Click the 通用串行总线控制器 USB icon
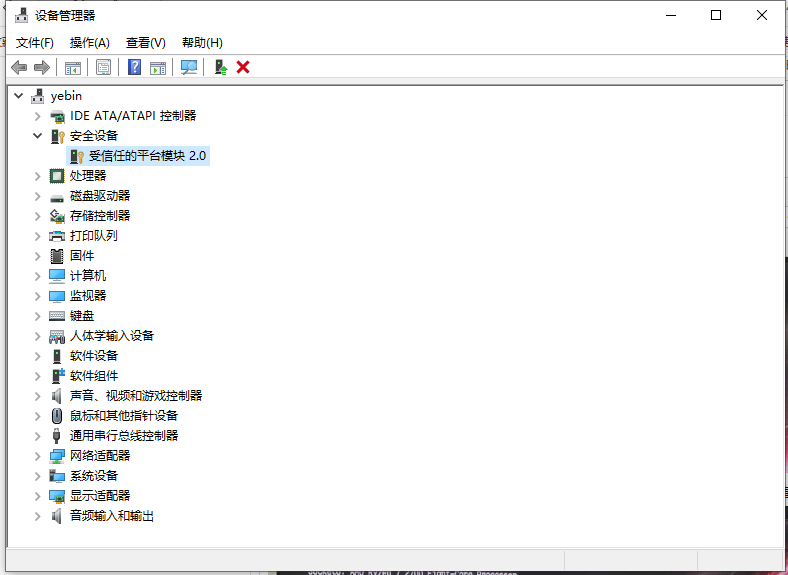 (x=56, y=436)
